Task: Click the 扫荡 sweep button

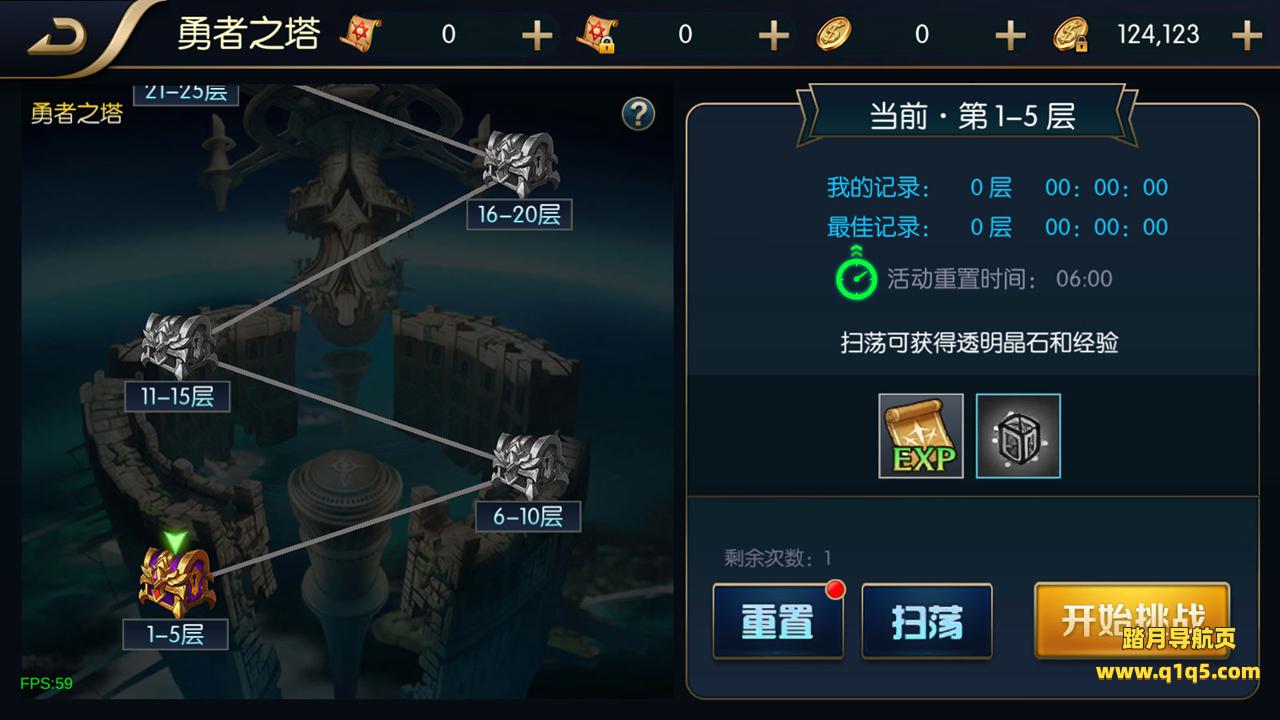Action: coord(927,621)
